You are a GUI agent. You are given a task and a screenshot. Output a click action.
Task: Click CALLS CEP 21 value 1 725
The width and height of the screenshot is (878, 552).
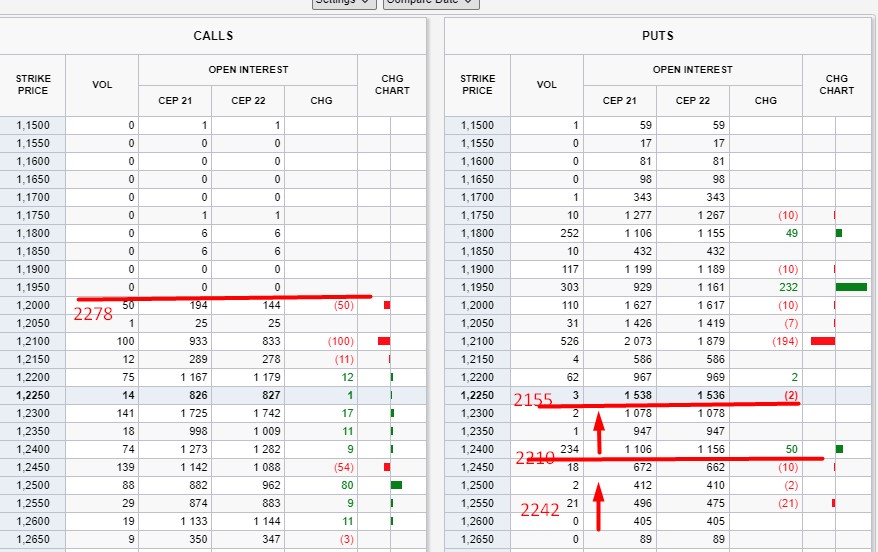pos(194,413)
